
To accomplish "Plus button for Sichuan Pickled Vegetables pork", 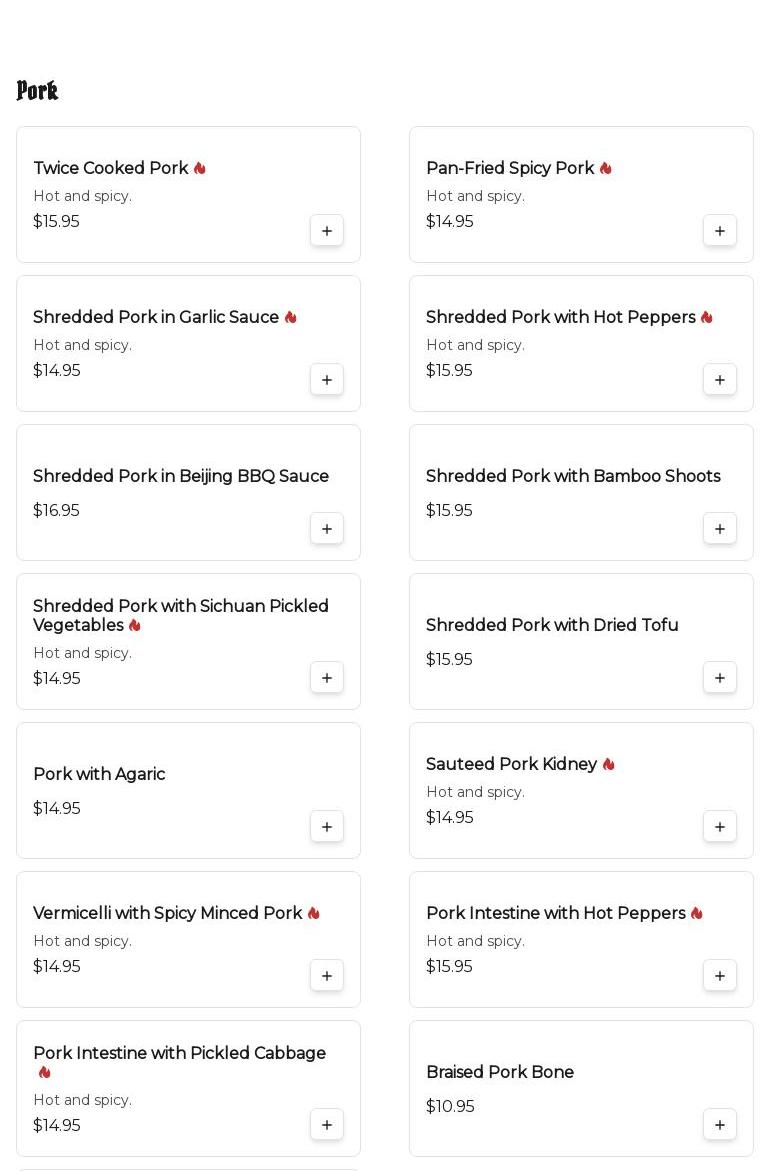I will coord(327,678).
